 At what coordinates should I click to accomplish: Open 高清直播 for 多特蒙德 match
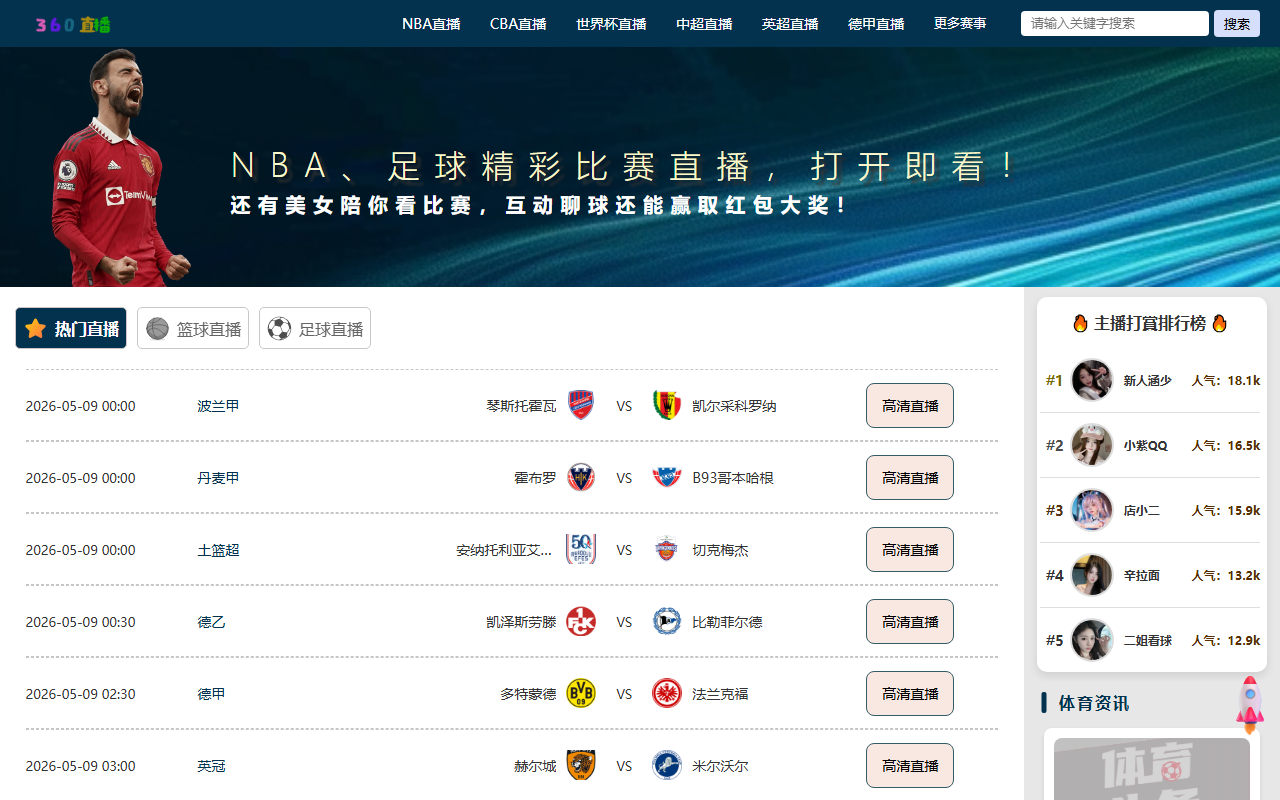click(910, 693)
